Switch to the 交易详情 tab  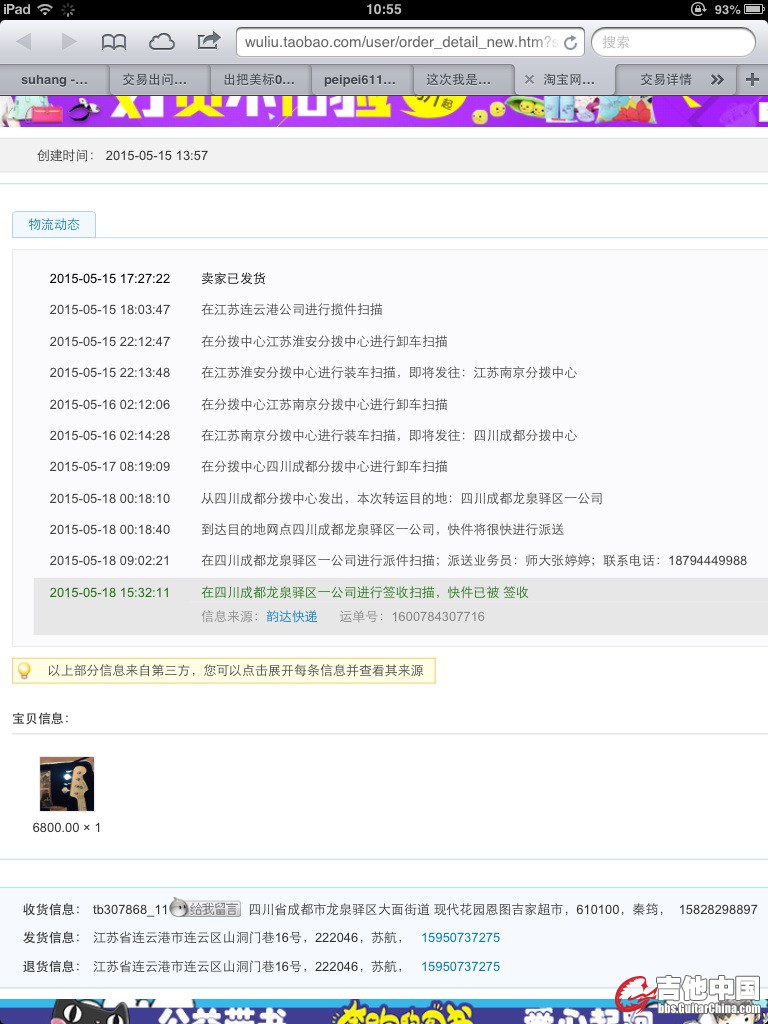point(666,79)
